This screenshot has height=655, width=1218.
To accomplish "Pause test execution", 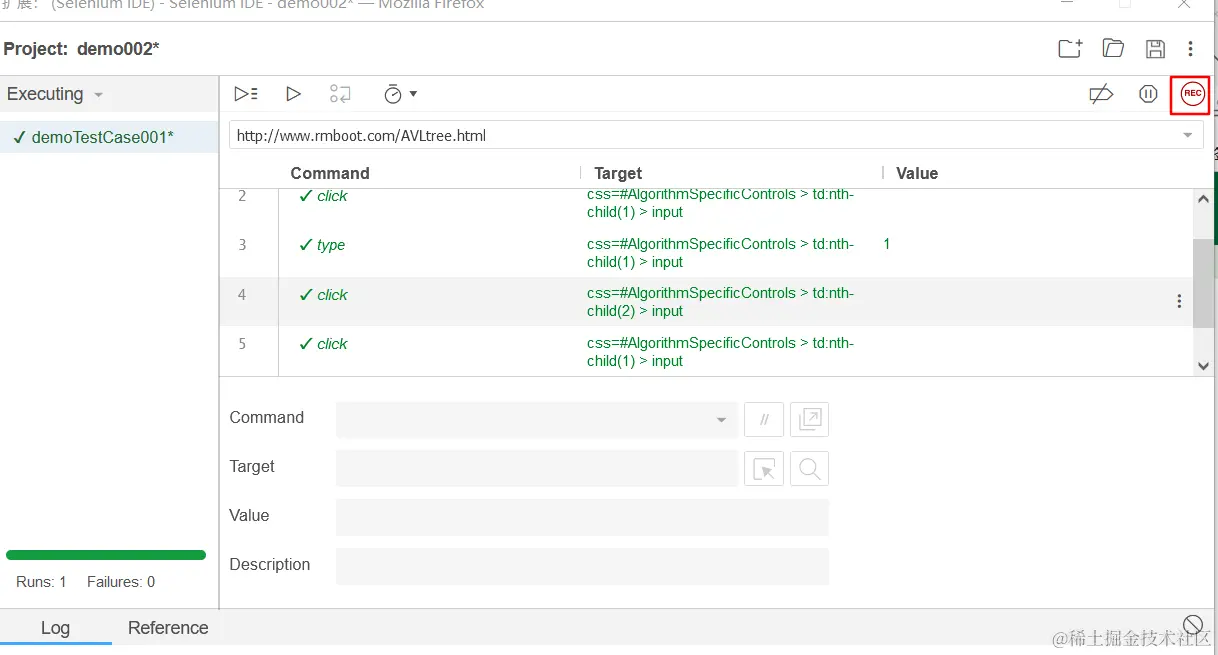I will pos(1148,94).
